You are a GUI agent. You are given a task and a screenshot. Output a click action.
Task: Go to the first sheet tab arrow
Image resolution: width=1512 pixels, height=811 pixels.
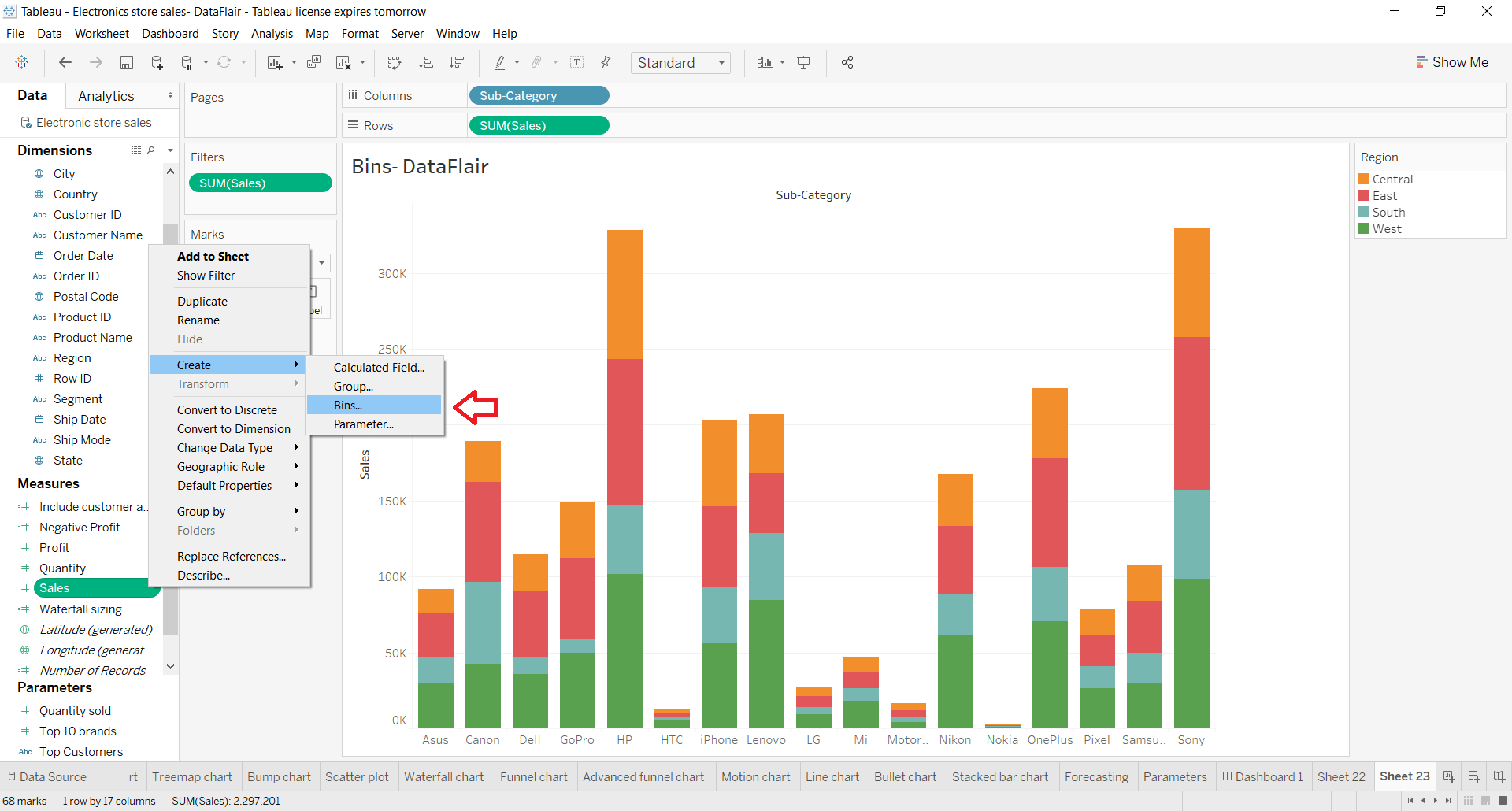(1410, 801)
